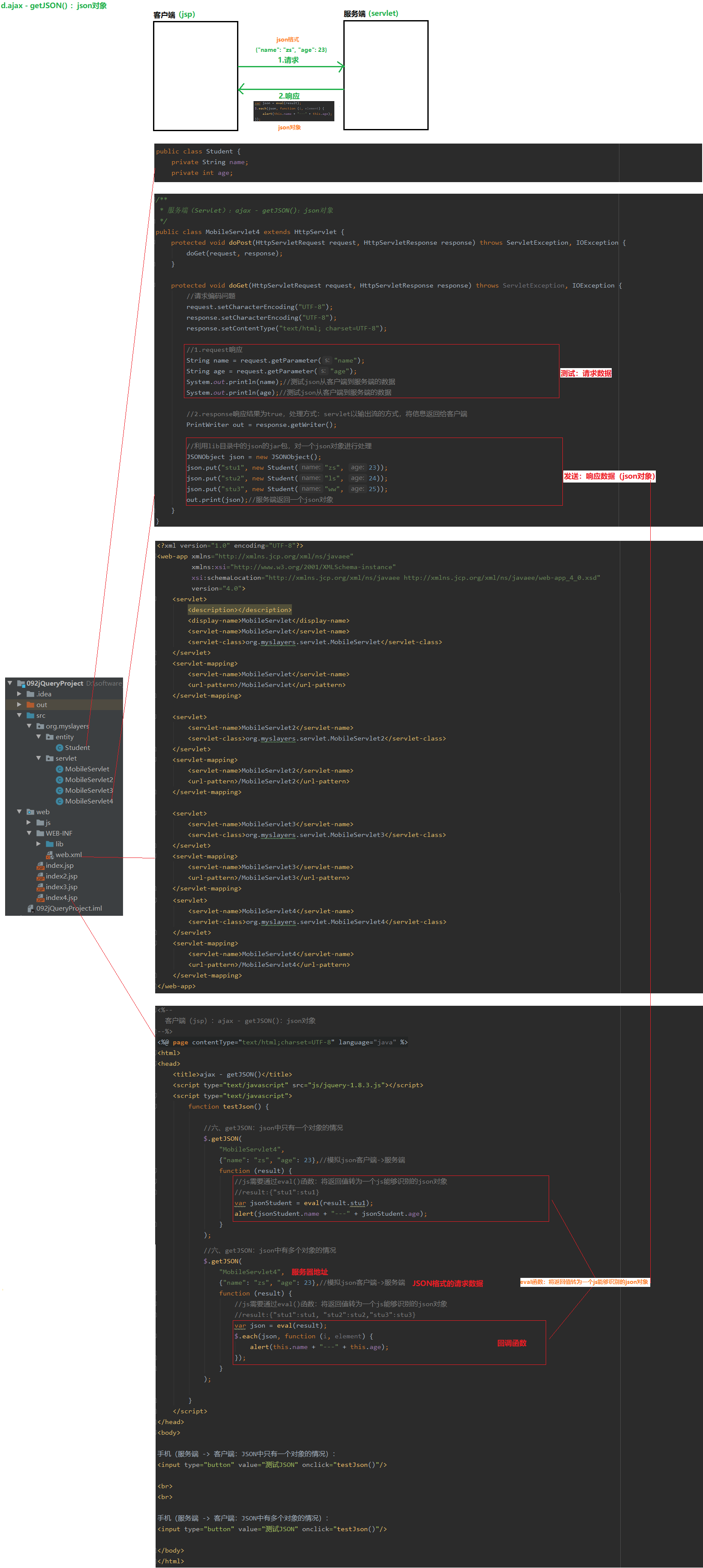Click the web.xml file icon
703x1568 pixels.
(50, 854)
